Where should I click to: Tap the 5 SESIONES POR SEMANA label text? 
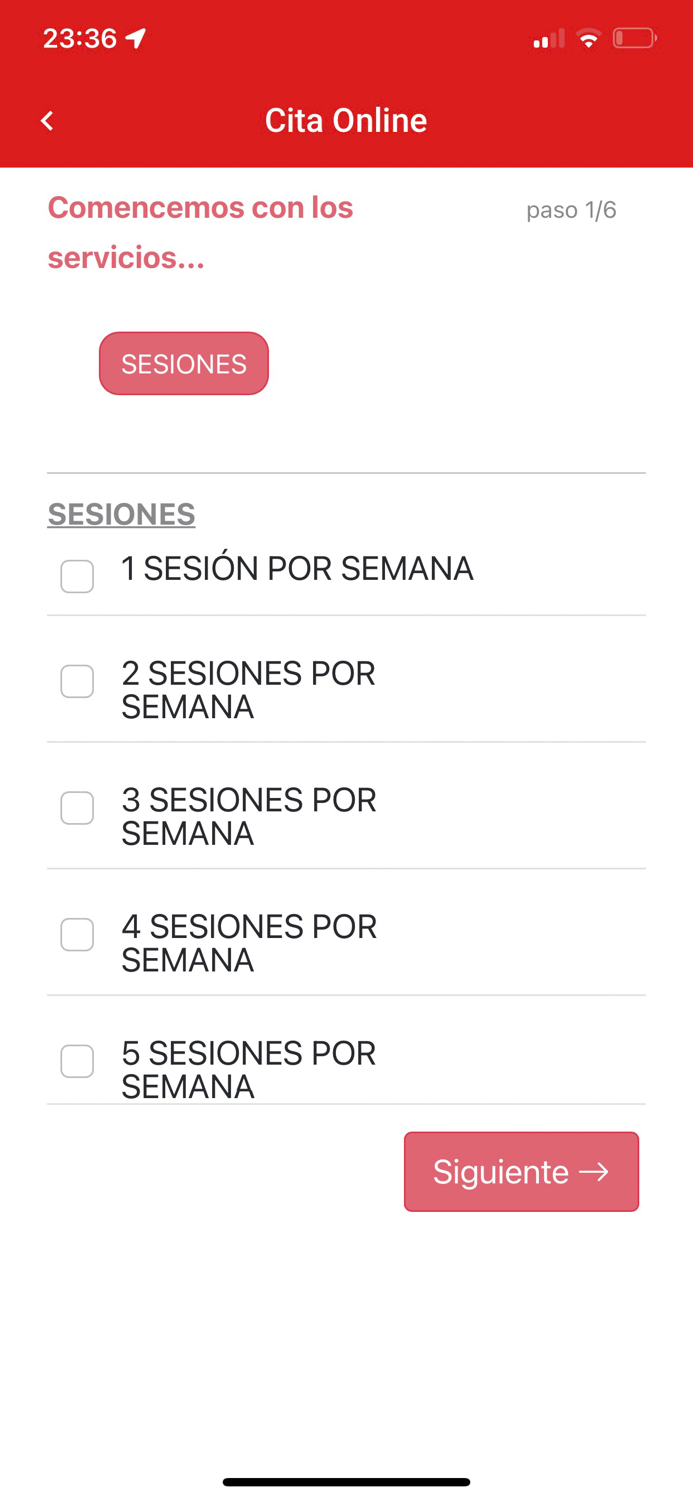(248, 1069)
